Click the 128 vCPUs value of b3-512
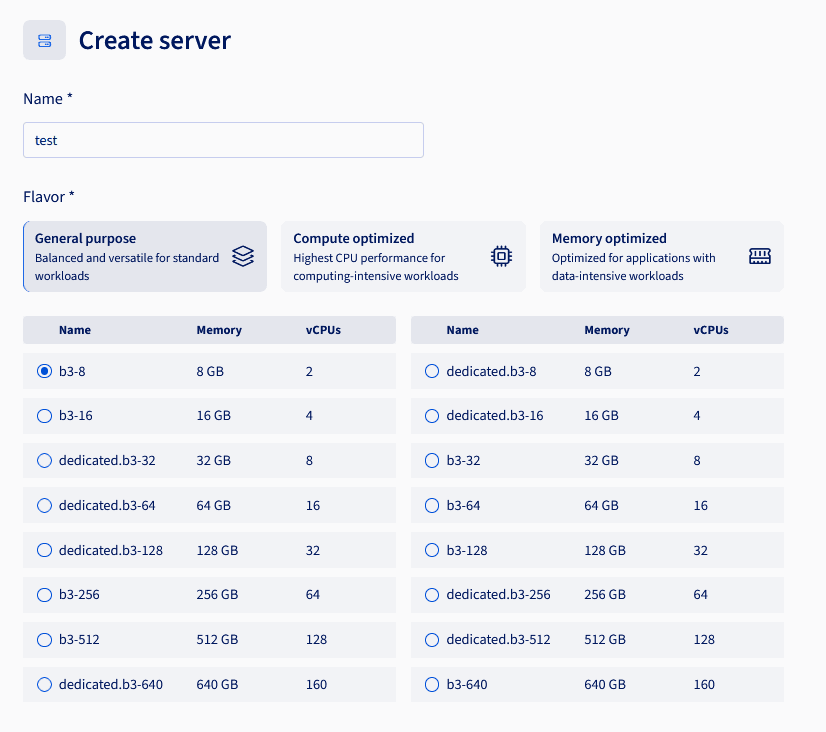The image size is (826, 732). pyautogui.click(x=317, y=639)
